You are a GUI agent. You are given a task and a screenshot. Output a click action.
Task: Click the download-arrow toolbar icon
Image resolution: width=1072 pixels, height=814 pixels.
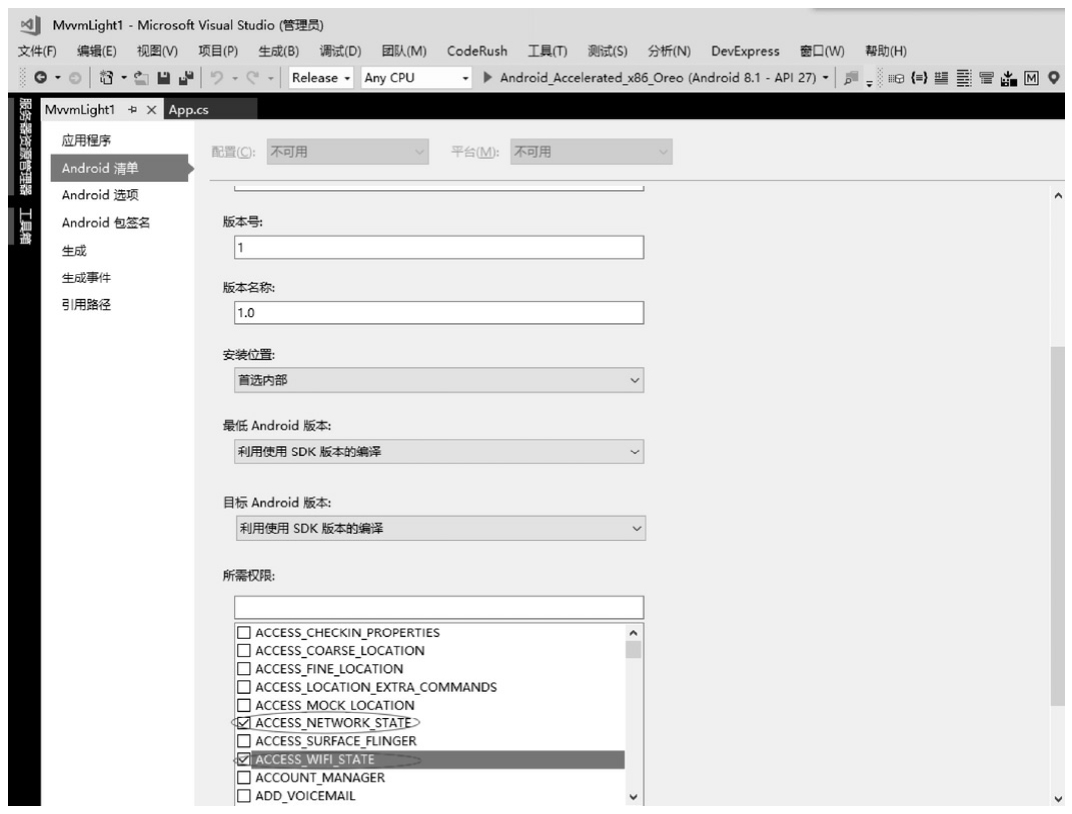tap(1008, 78)
